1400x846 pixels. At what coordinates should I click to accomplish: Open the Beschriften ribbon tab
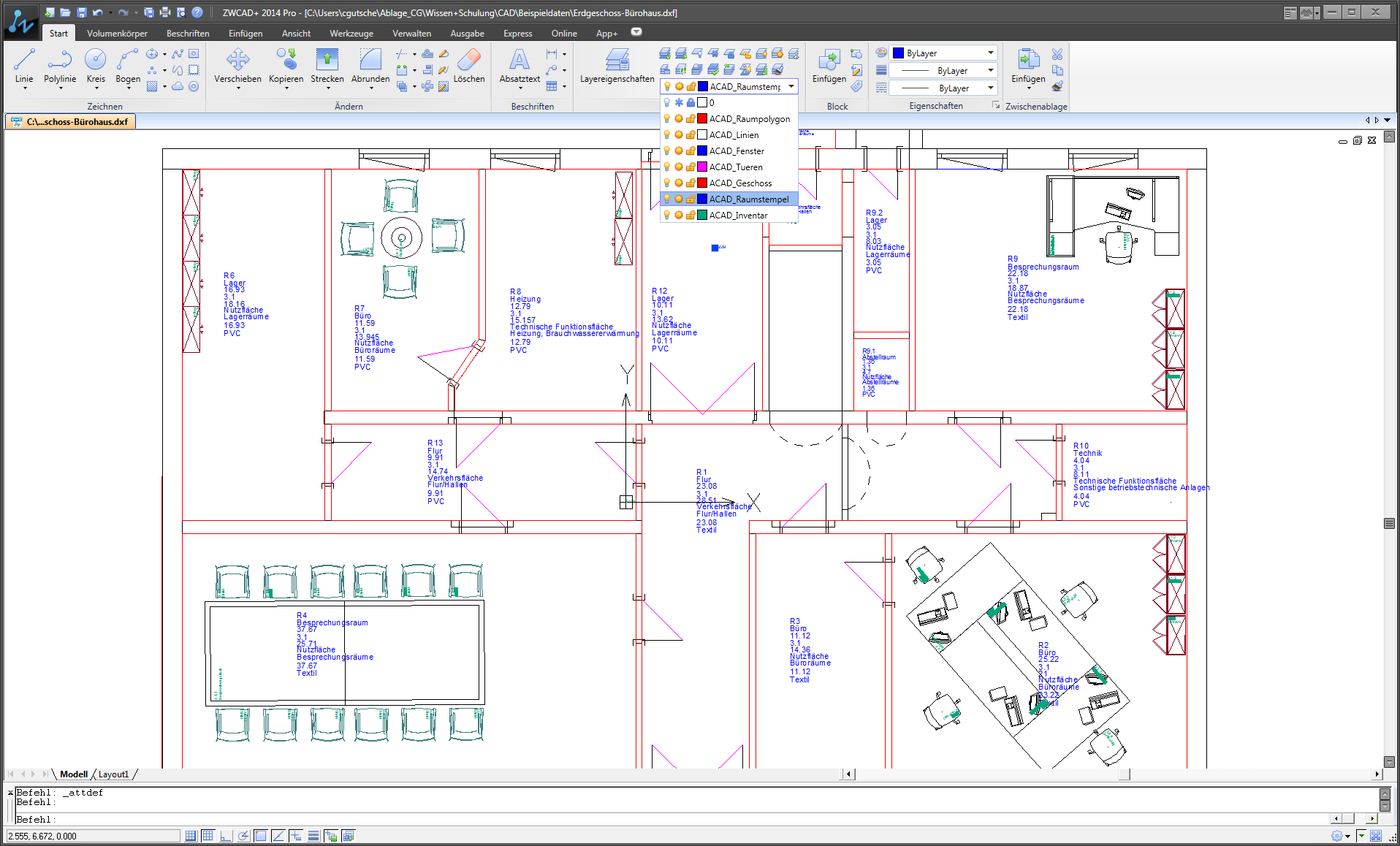point(188,34)
